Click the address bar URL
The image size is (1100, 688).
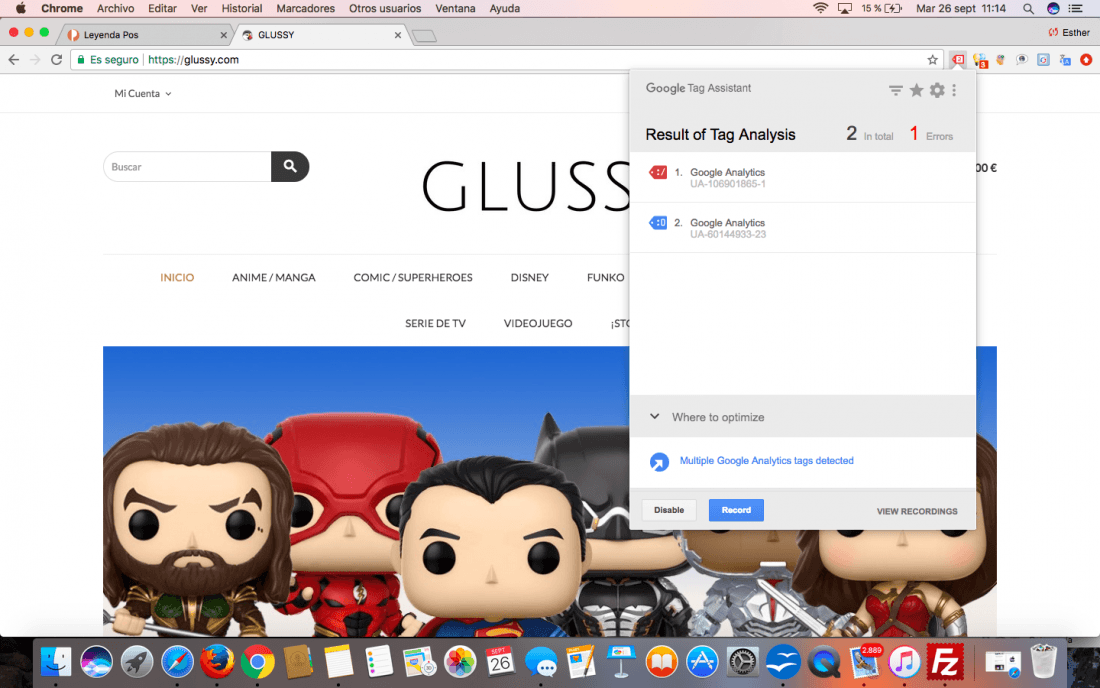(x=194, y=60)
